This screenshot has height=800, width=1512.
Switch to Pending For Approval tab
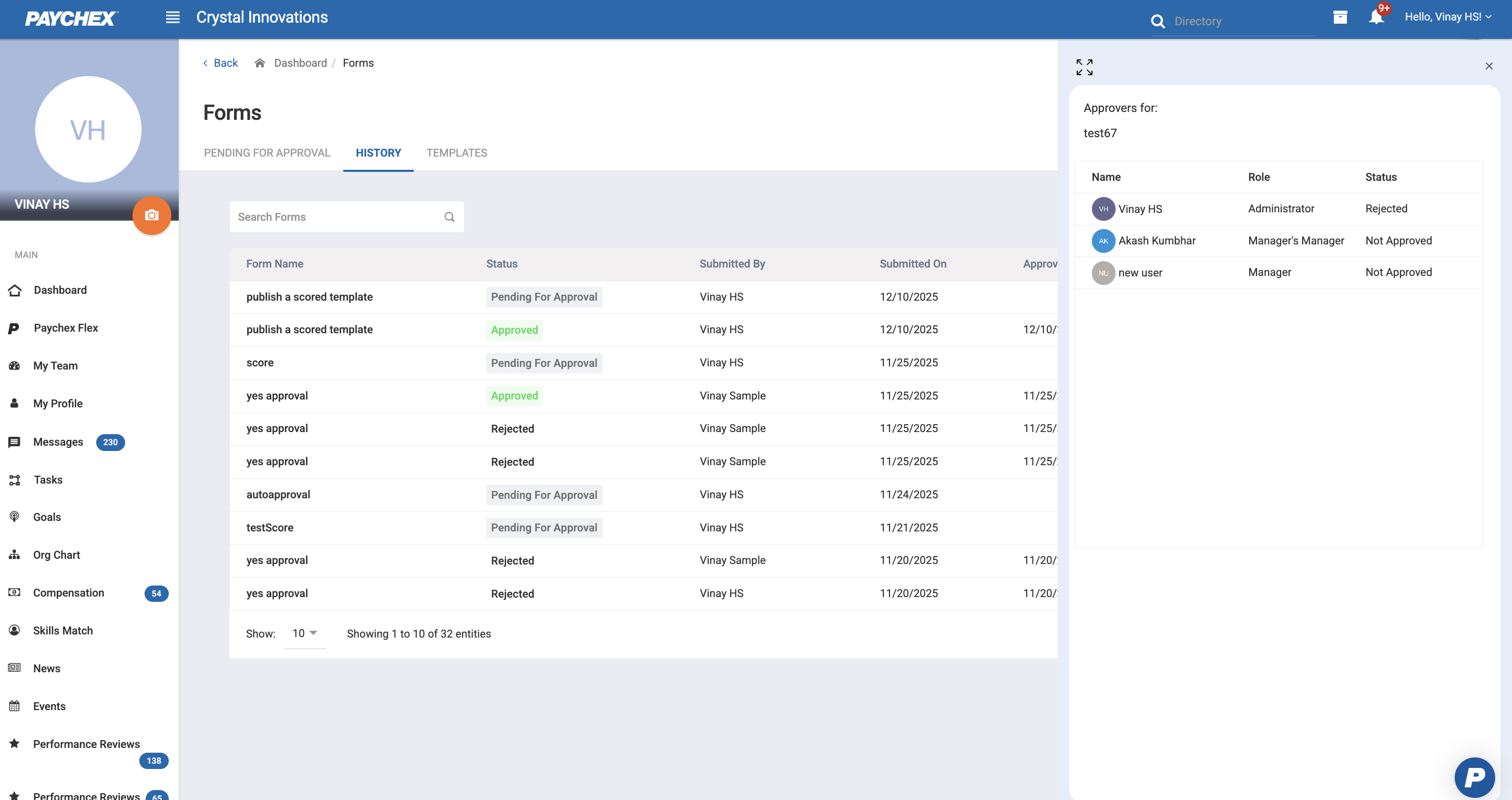[x=267, y=152]
